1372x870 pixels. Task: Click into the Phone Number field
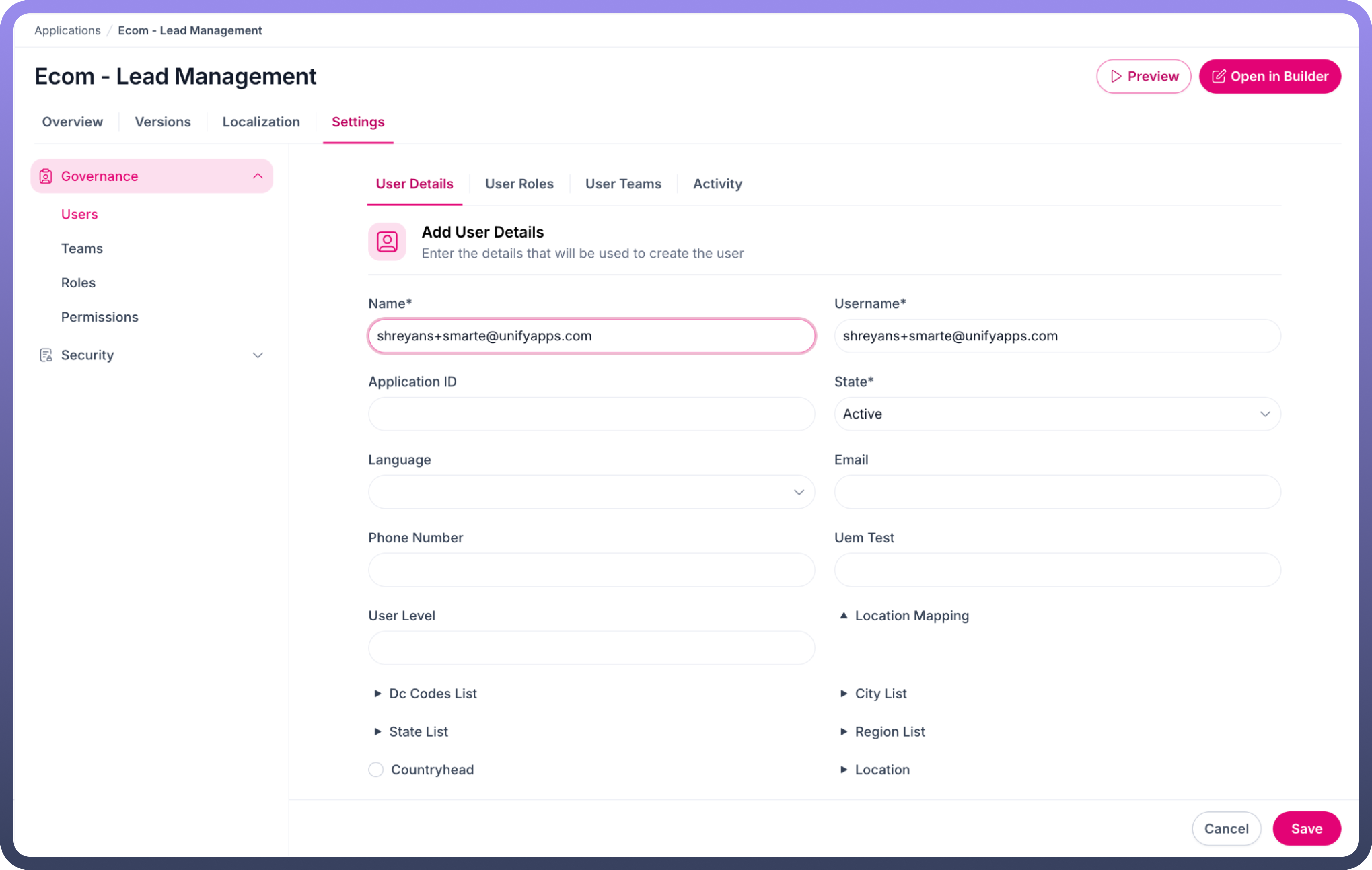click(591, 570)
